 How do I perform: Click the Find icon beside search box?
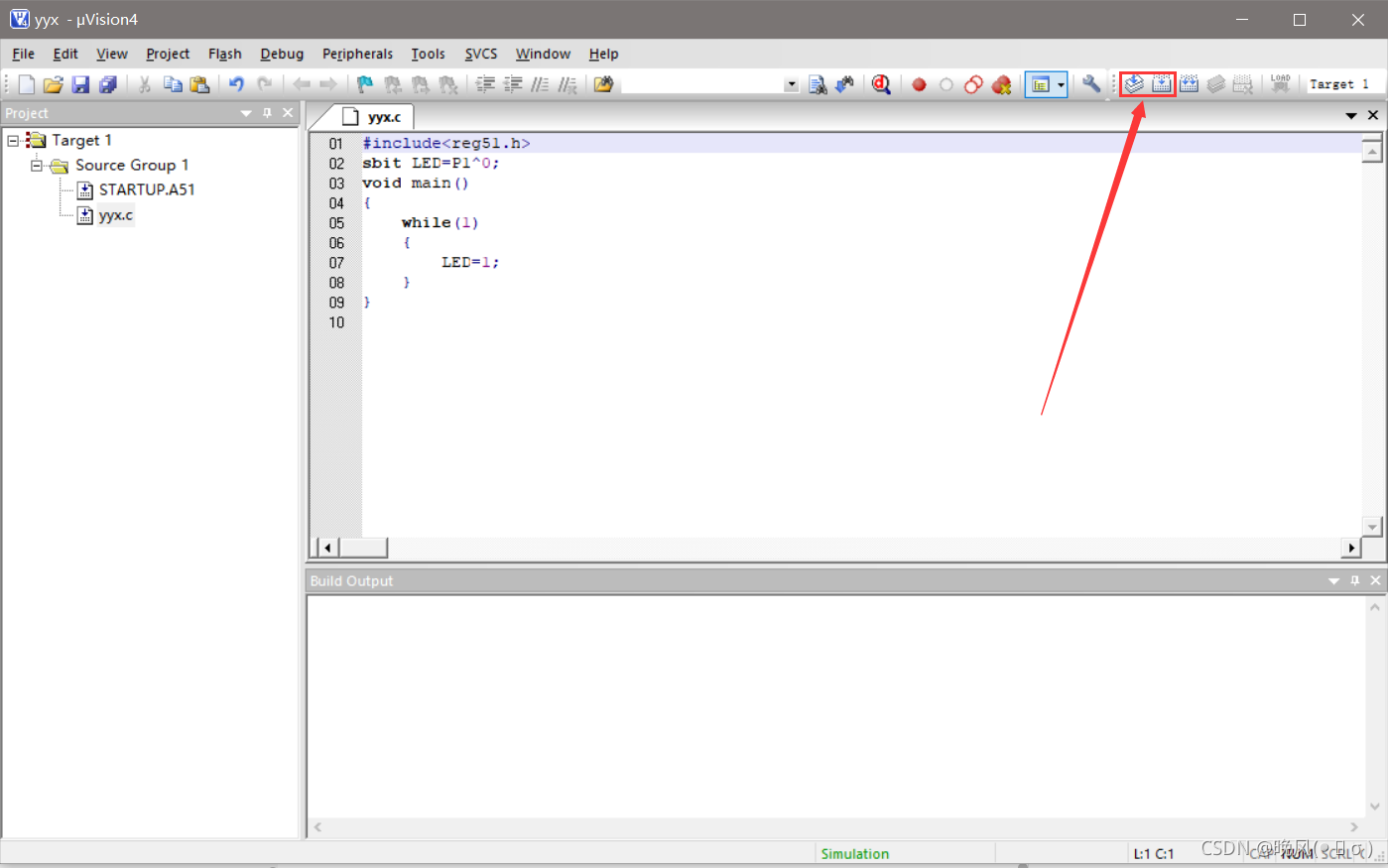818,84
